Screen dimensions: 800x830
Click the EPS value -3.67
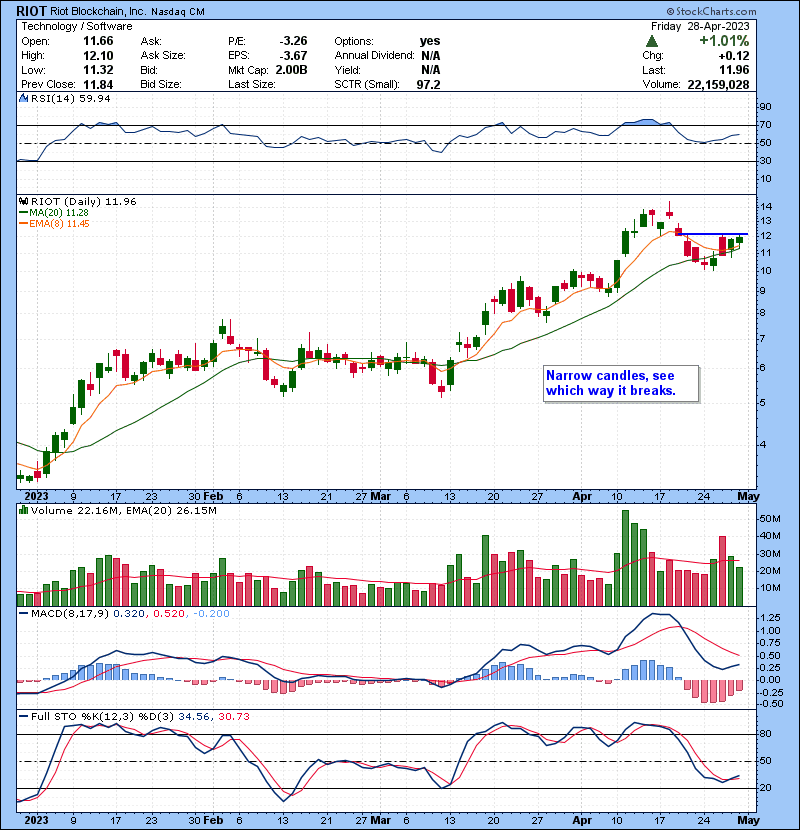(x=293, y=56)
